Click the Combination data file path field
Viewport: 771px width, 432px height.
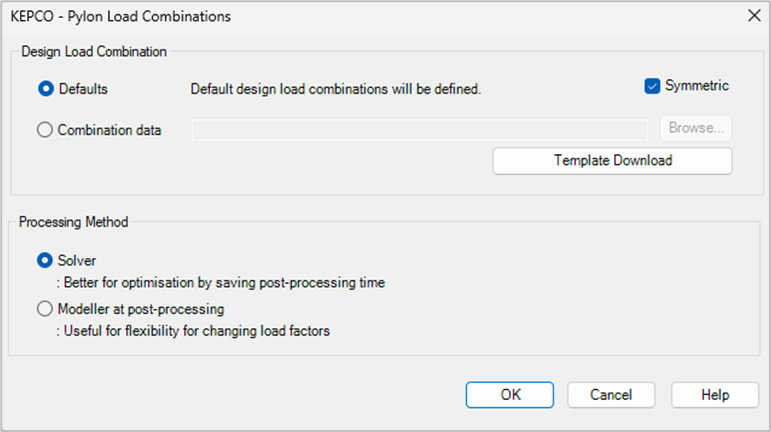tap(419, 130)
